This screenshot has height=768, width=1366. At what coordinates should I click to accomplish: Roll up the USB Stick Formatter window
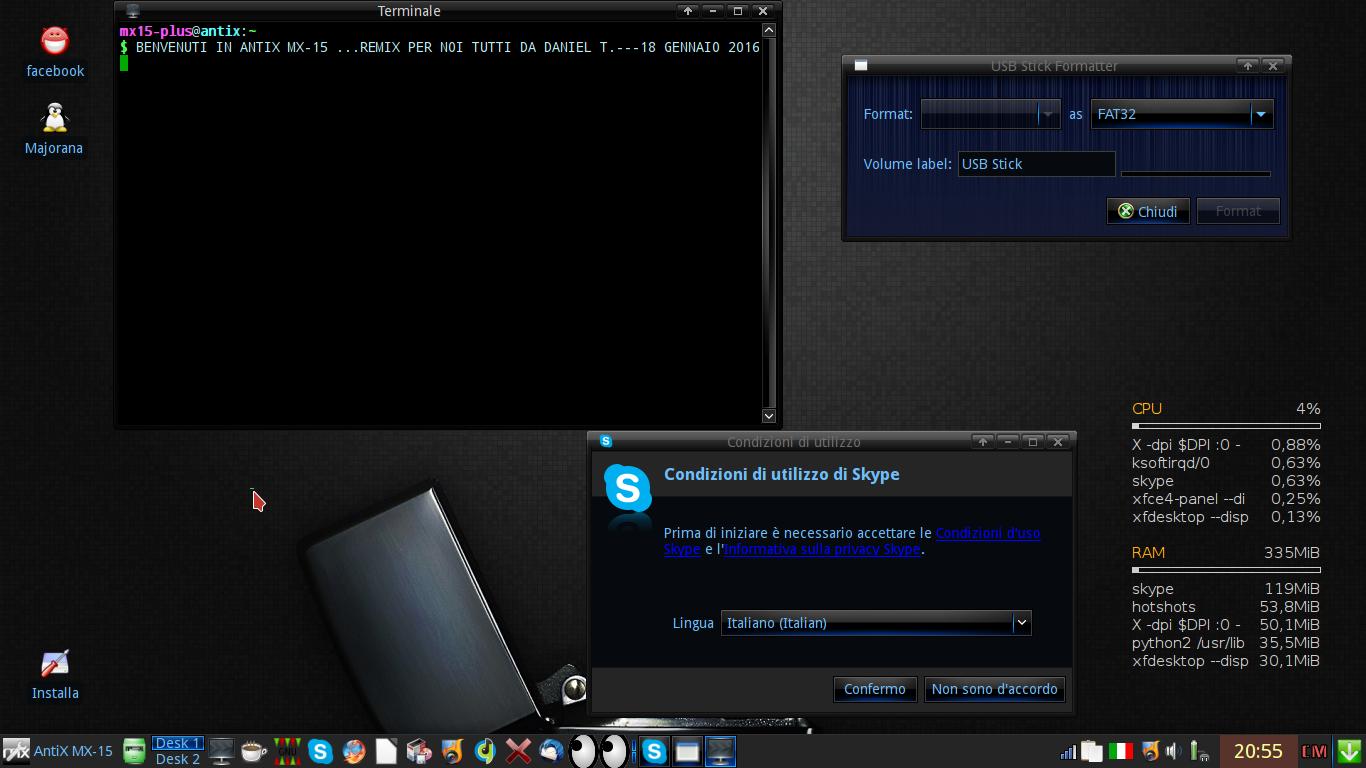(x=1247, y=65)
